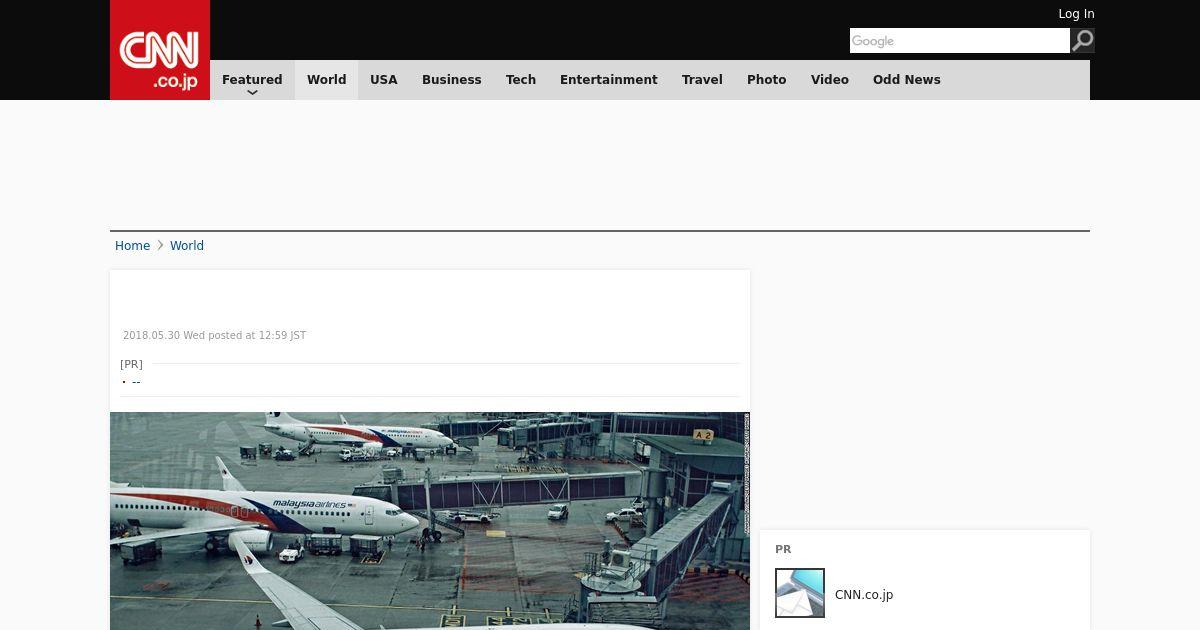Viewport: 1200px width, 630px height.
Task: Open the Entertainment section
Action: pyautogui.click(x=609, y=80)
